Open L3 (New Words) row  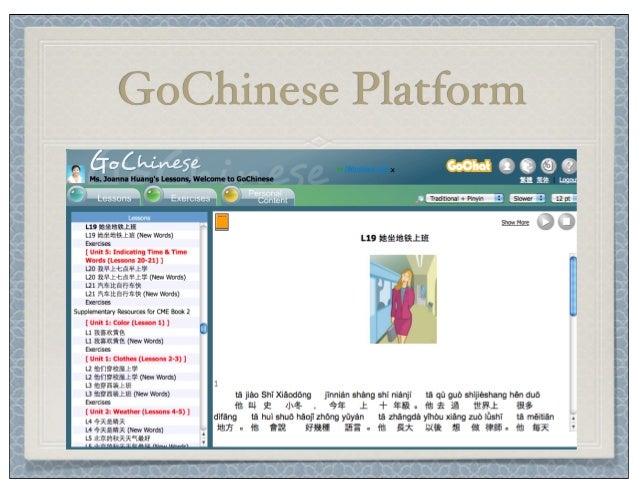[127, 394]
